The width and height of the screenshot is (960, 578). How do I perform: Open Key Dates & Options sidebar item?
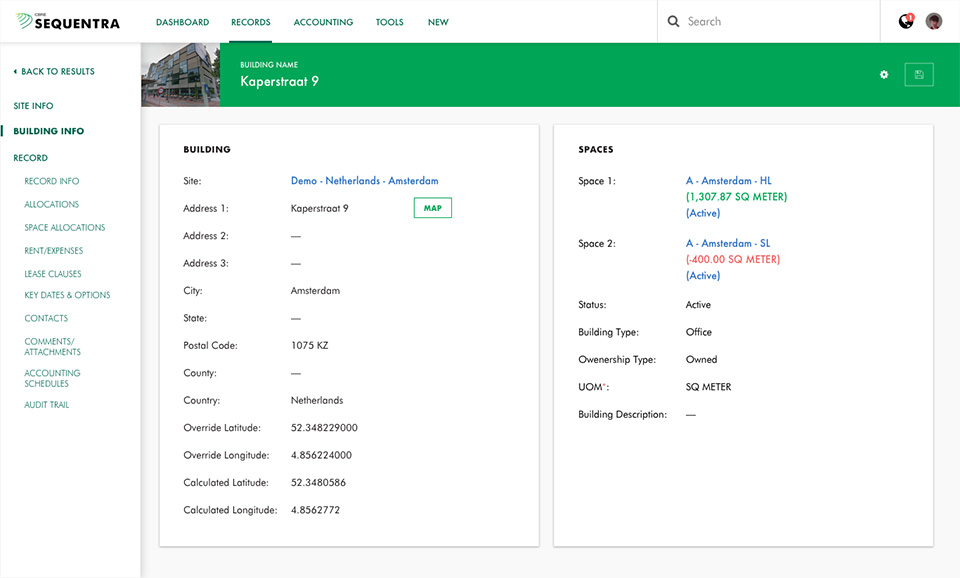tap(67, 295)
